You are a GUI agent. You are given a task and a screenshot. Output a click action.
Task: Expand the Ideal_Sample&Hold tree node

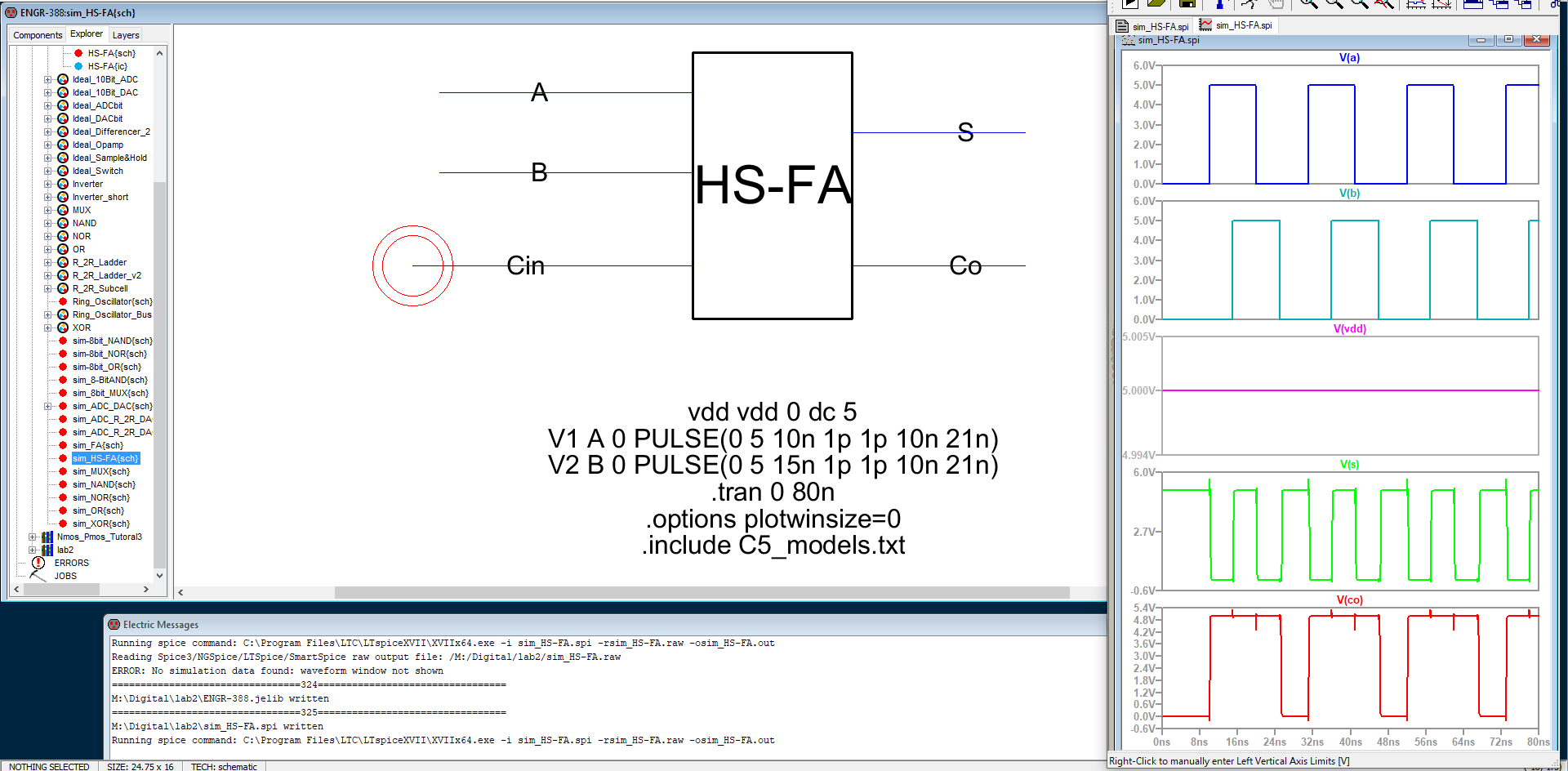47,158
